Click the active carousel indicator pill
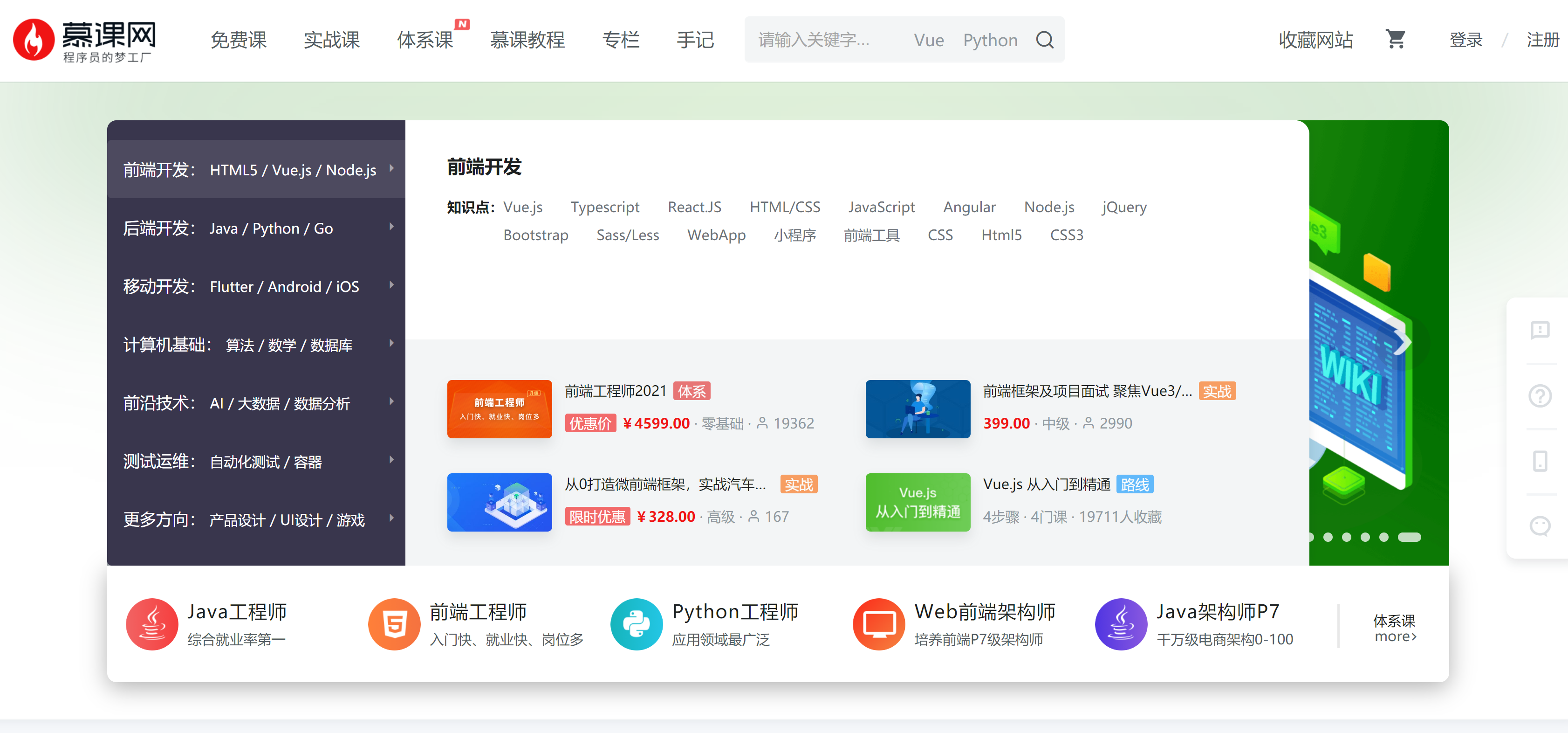This screenshot has width=1568, height=733. (1409, 537)
